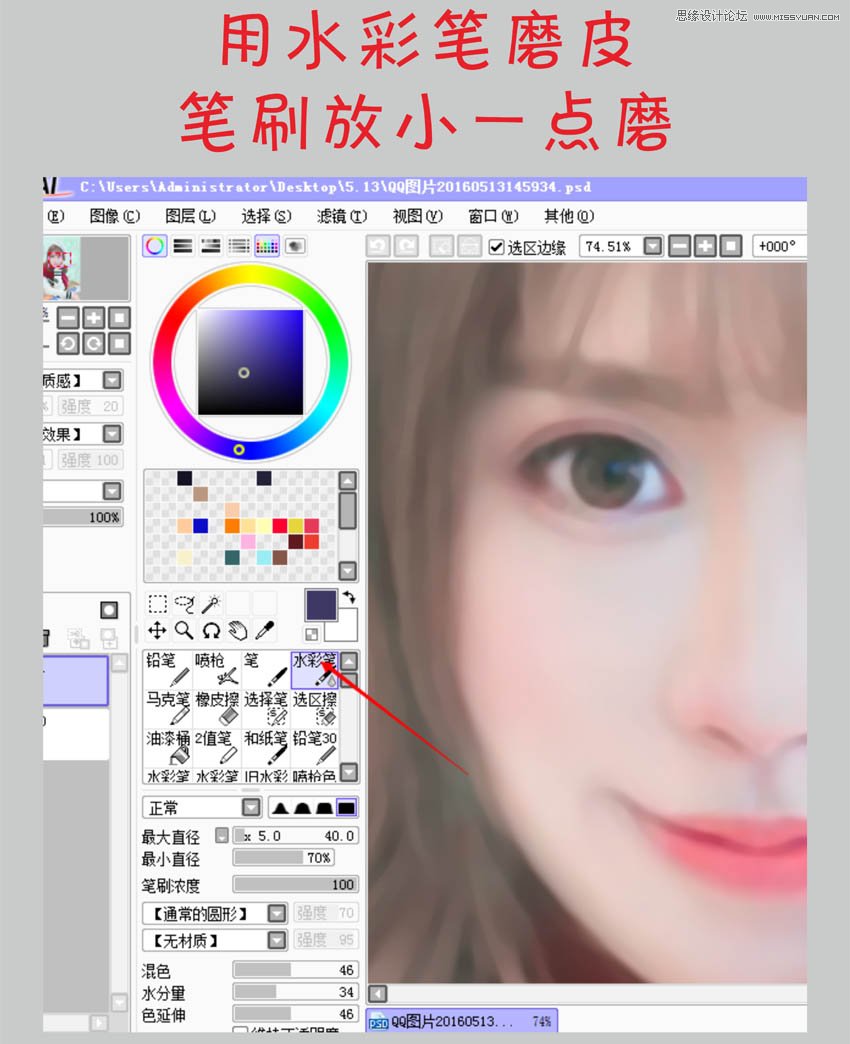
Task: Swap foreground and background colors
Action: click(x=349, y=597)
